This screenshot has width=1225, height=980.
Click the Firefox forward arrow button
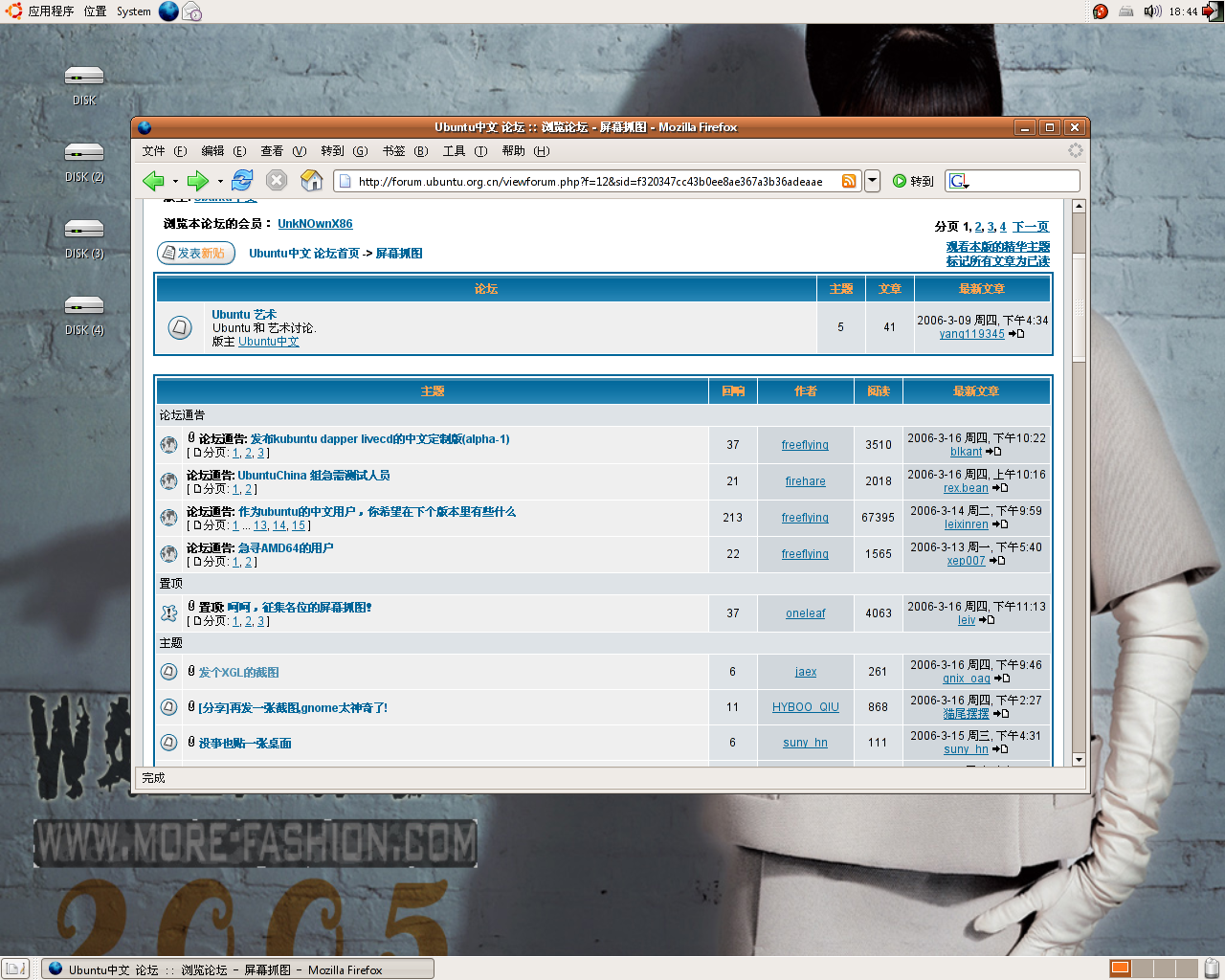tap(198, 180)
